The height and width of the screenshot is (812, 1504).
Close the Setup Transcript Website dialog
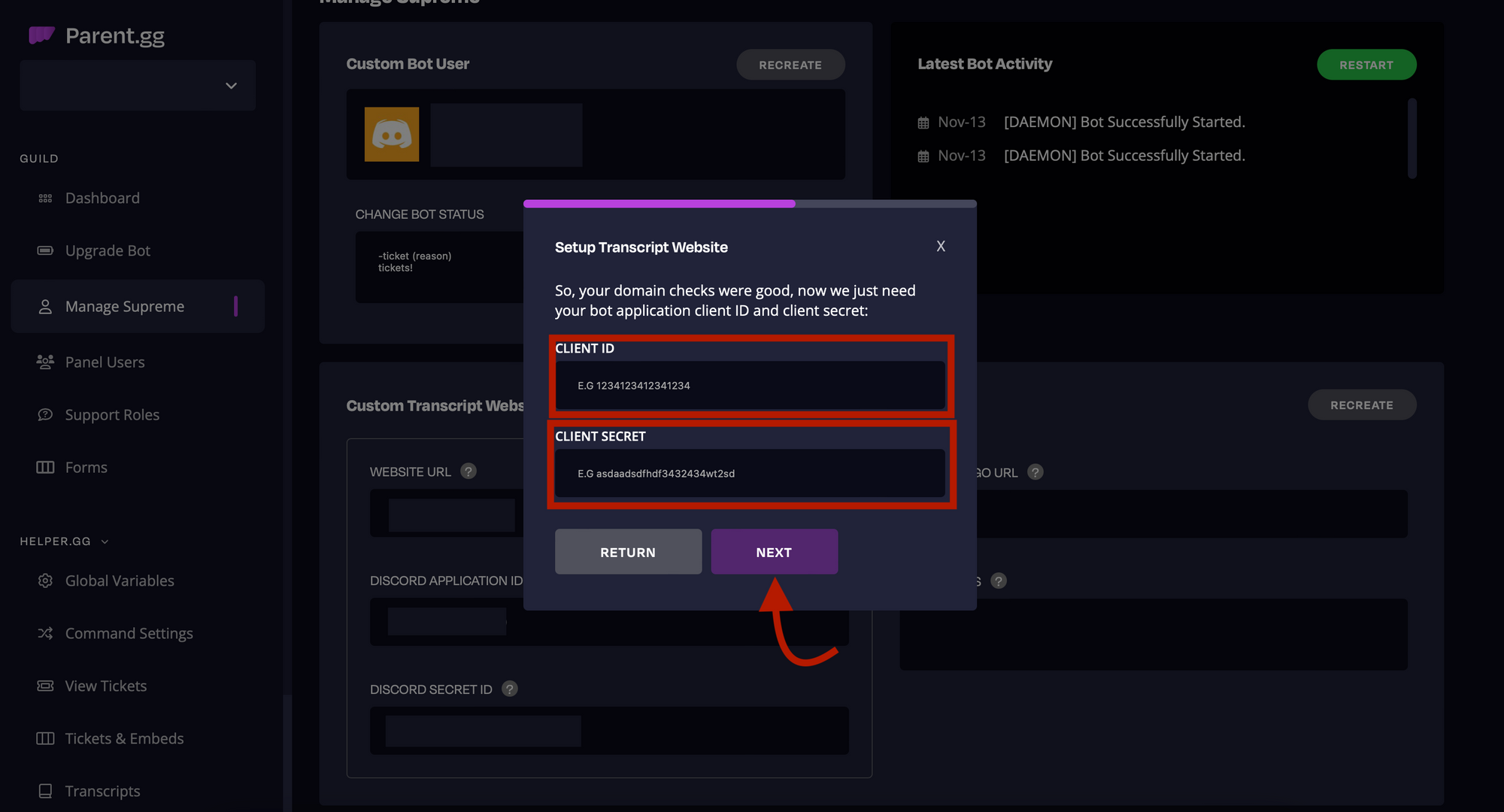click(941, 247)
